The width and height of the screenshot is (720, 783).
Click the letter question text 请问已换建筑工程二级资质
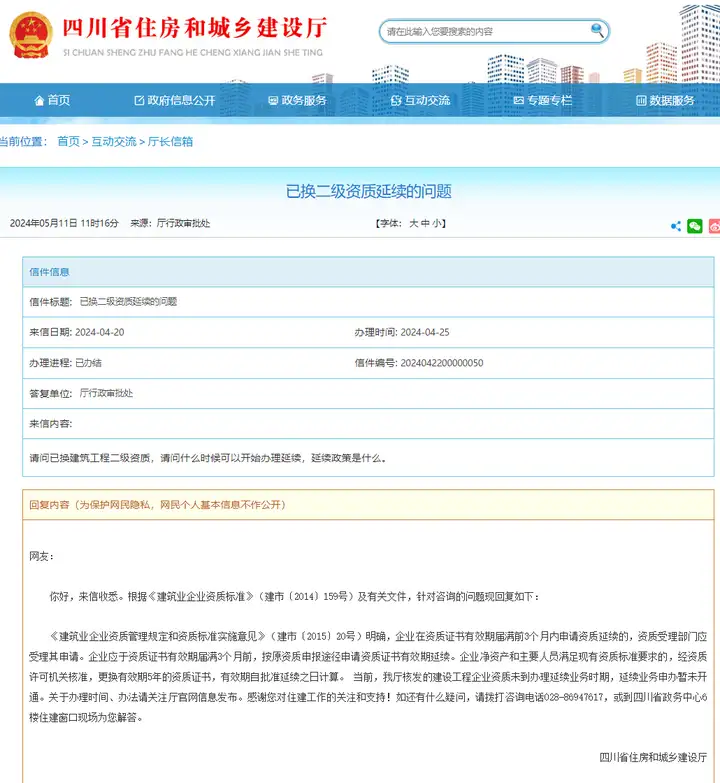pos(209,458)
